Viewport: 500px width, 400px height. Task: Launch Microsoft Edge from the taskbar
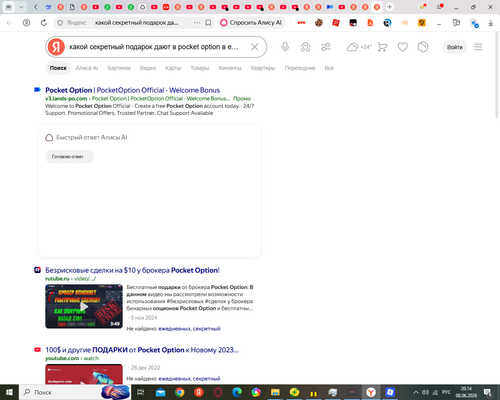[x=237, y=392]
